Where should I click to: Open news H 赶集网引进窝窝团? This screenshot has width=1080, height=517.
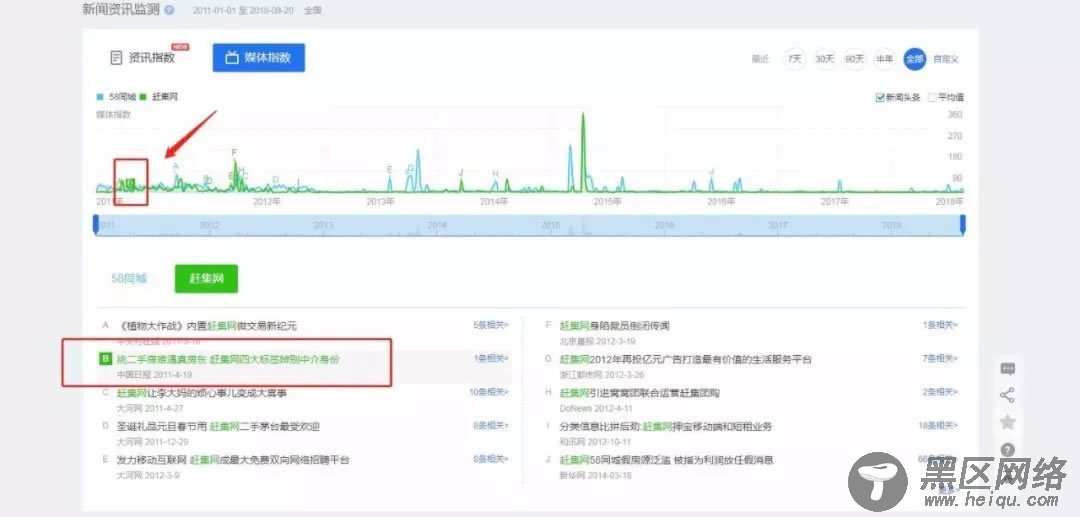[x=639, y=393]
